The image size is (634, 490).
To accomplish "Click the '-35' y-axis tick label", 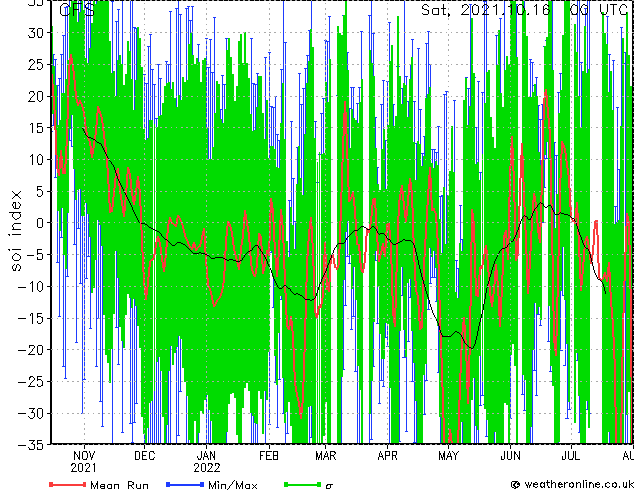I will coord(31,445).
